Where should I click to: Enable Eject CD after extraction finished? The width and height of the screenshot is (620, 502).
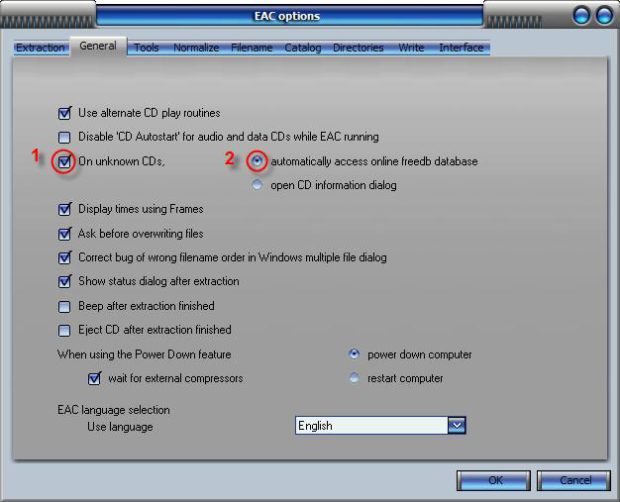pos(64,330)
